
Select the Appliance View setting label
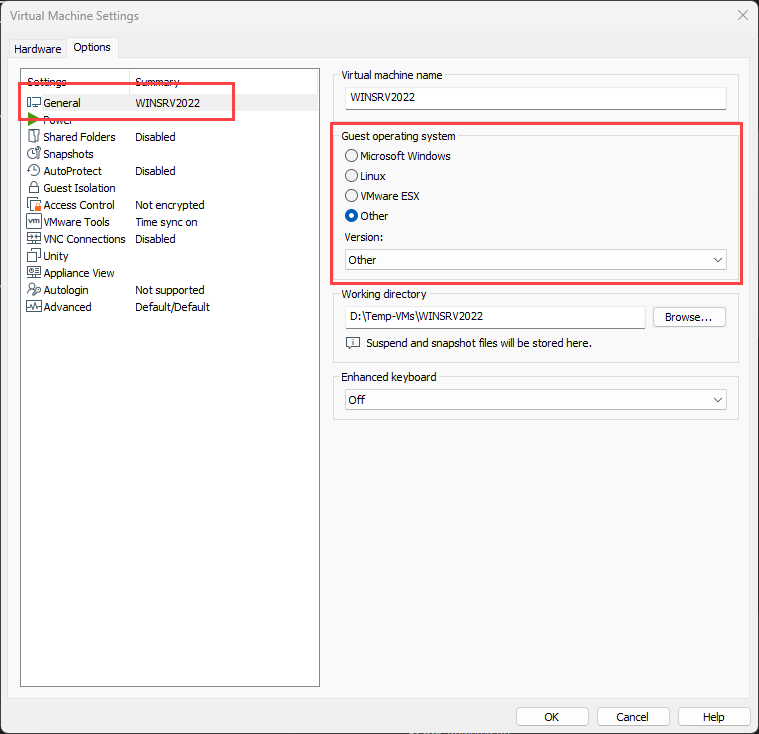pos(79,273)
